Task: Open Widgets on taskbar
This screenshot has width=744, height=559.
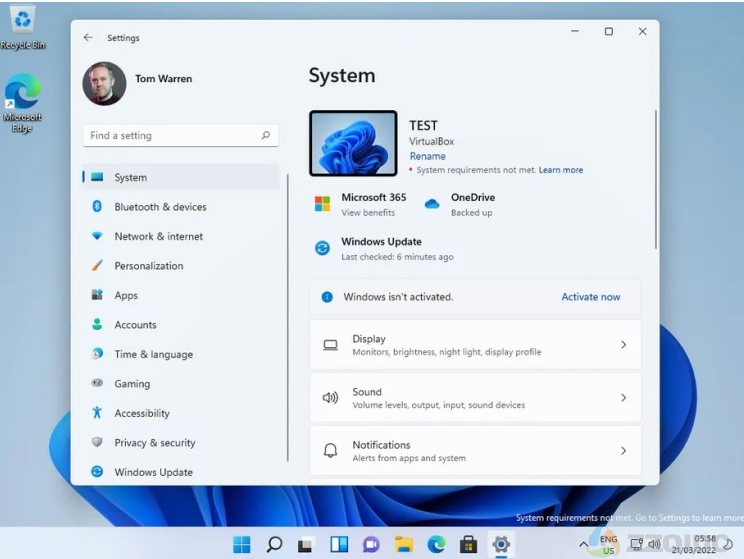Action: point(339,545)
